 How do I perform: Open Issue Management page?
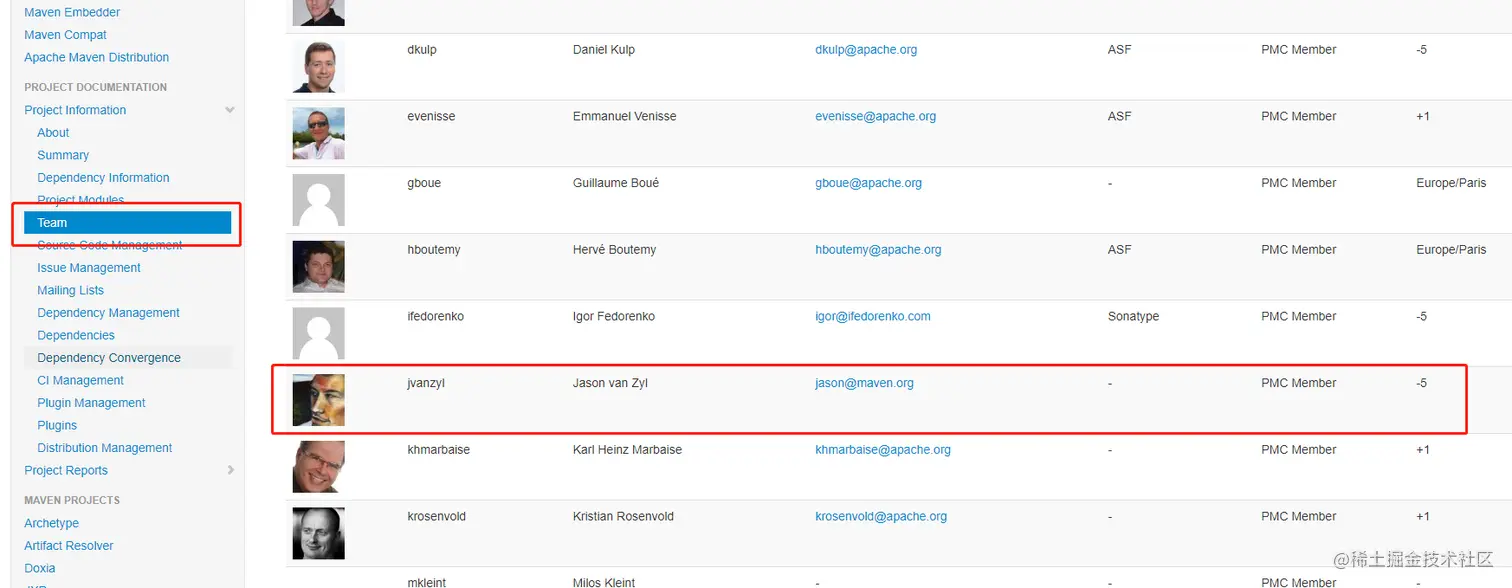pos(89,267)
